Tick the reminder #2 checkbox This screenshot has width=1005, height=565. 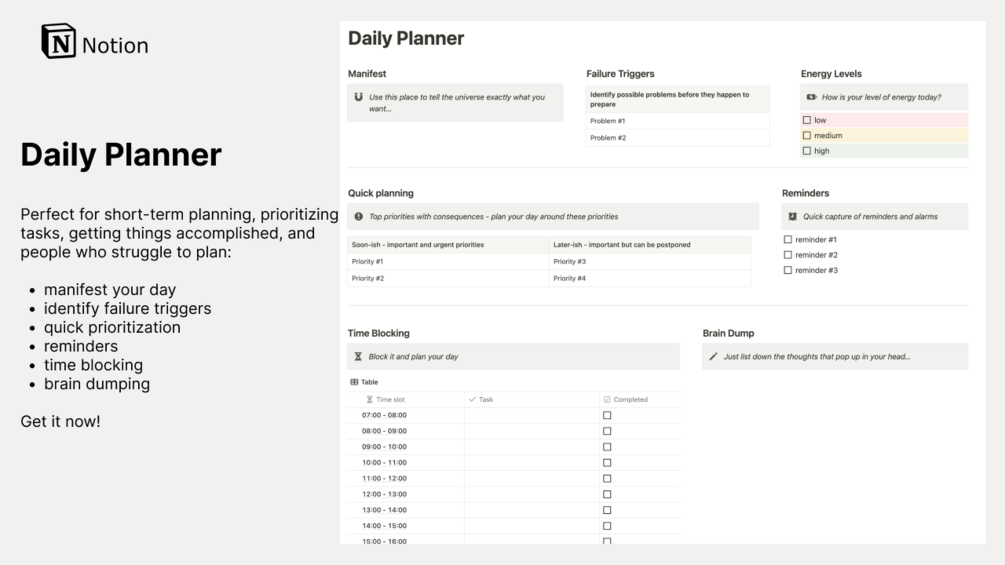tap(788, 255)
